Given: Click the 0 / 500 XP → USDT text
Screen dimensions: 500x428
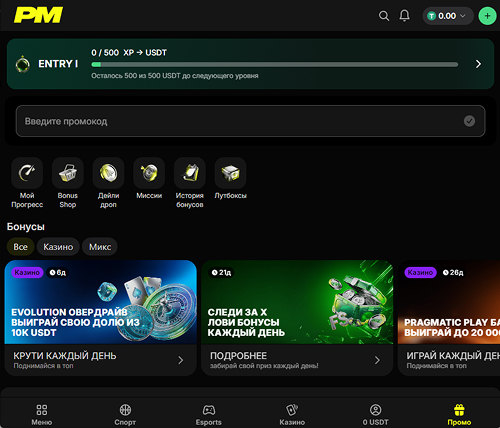Looking at the screenshot, I should (129, 53).
